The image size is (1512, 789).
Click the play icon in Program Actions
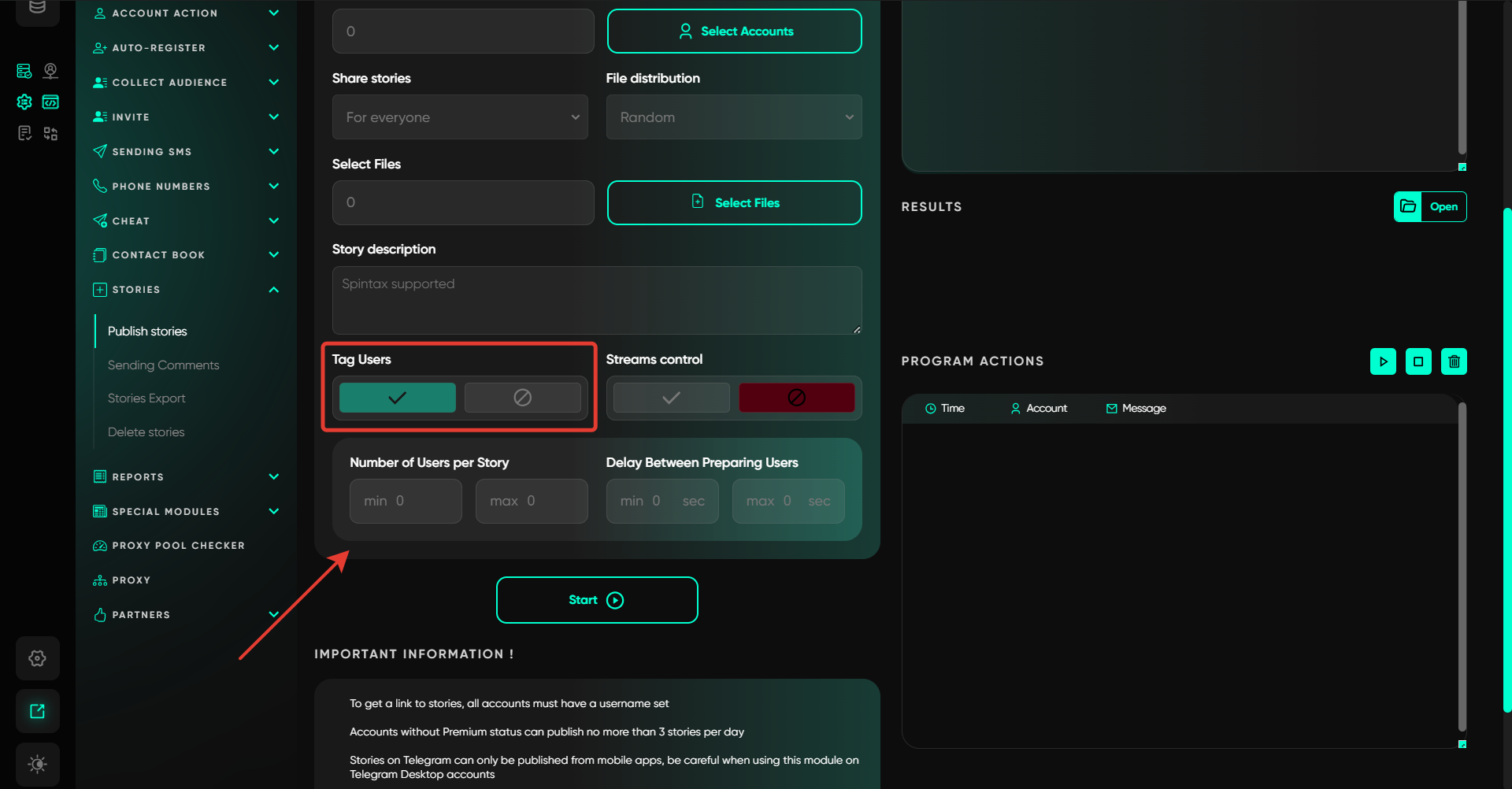1383,361
